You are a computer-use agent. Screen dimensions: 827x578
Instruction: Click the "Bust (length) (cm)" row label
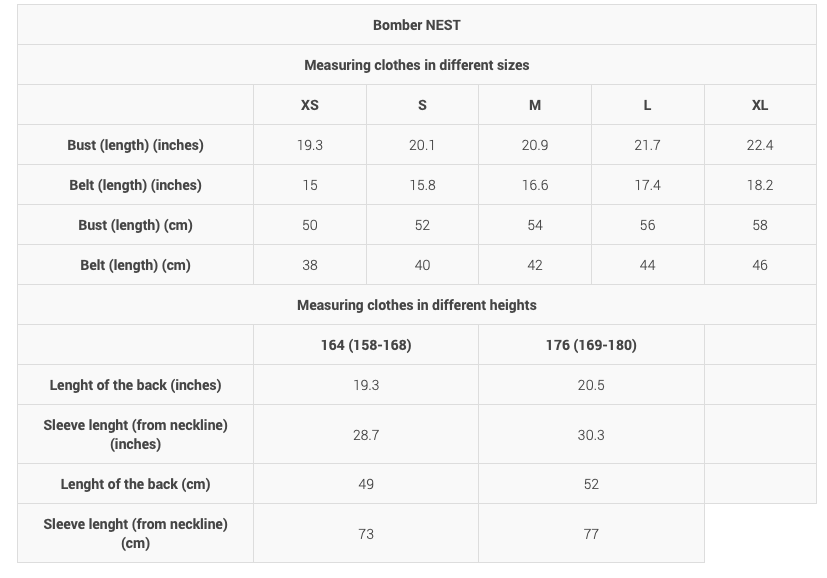point(135,225)
